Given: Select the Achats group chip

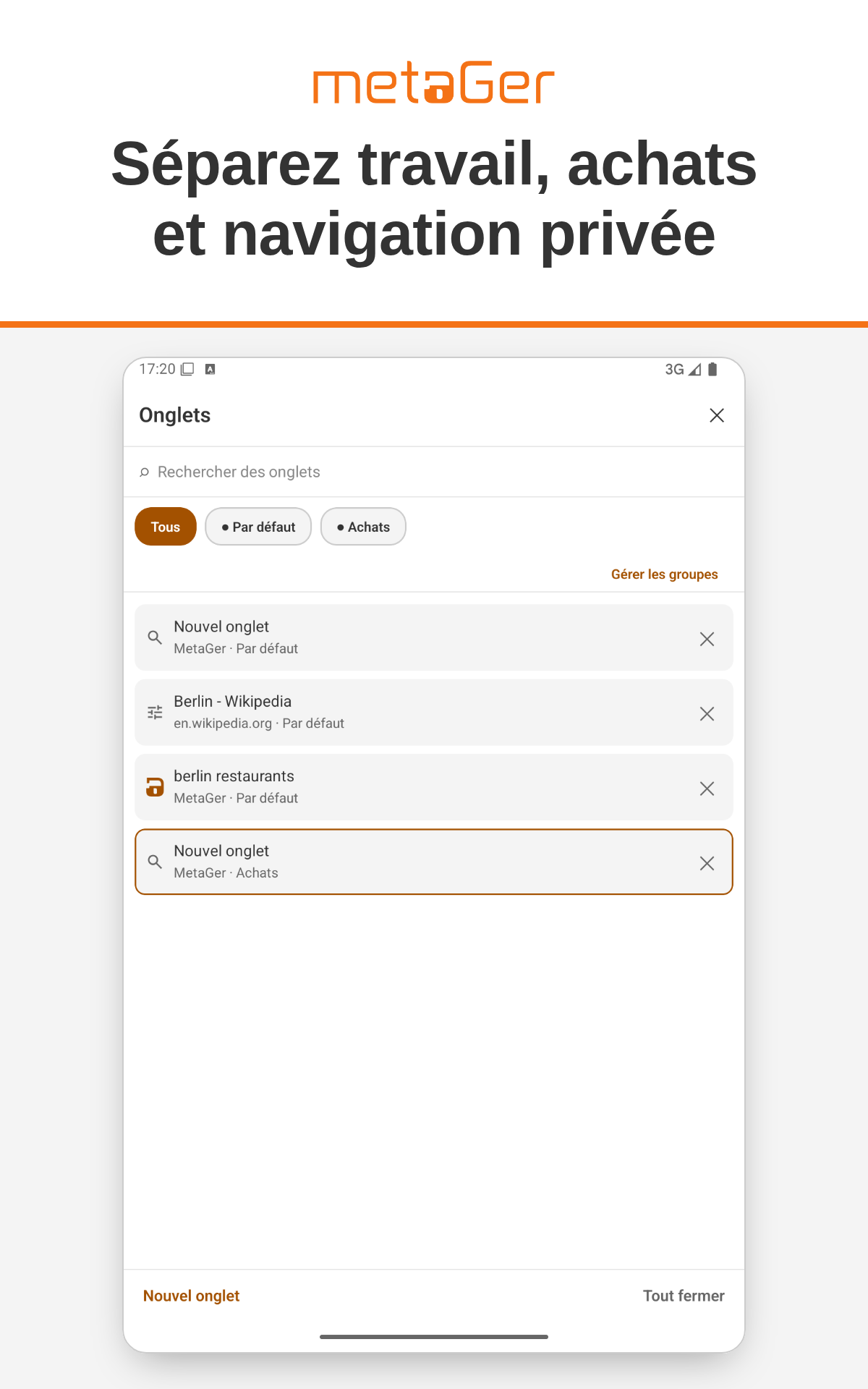Looking at the screenshot, I should [x=363, y=527].
